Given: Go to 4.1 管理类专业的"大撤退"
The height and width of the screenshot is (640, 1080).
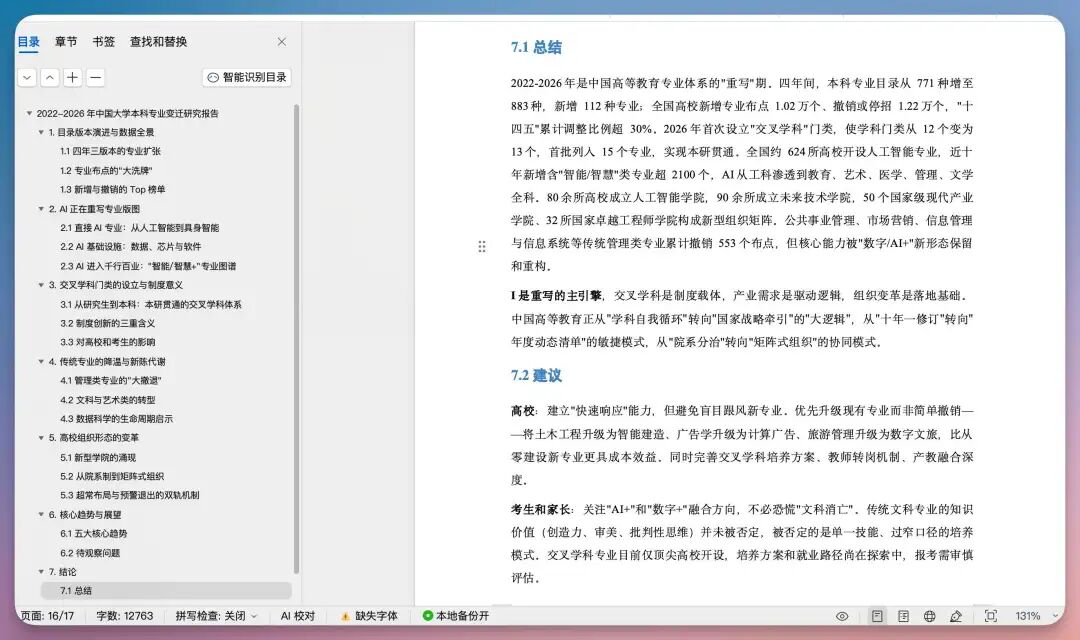Looking at the screenshot, I should [110, 380].
